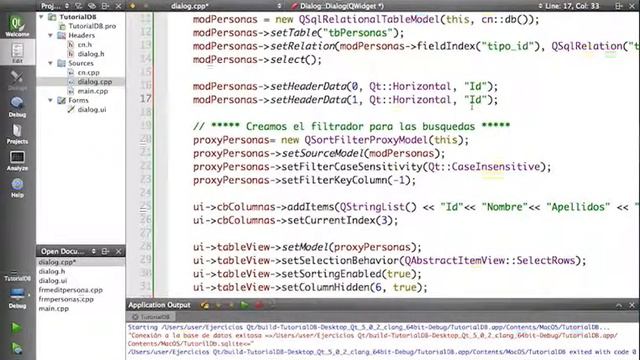Re-run application via green play in output pane
The image size is (640, 360).
click(x=244, y=305)
